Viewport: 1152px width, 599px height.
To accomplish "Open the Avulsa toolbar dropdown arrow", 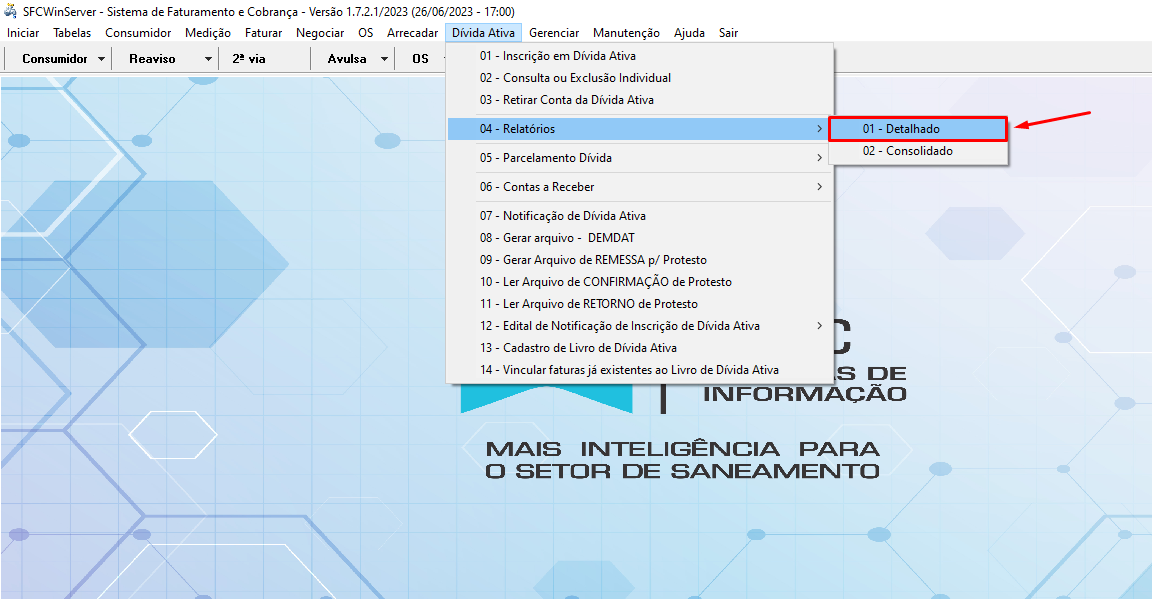I will (x=384, y=59).
